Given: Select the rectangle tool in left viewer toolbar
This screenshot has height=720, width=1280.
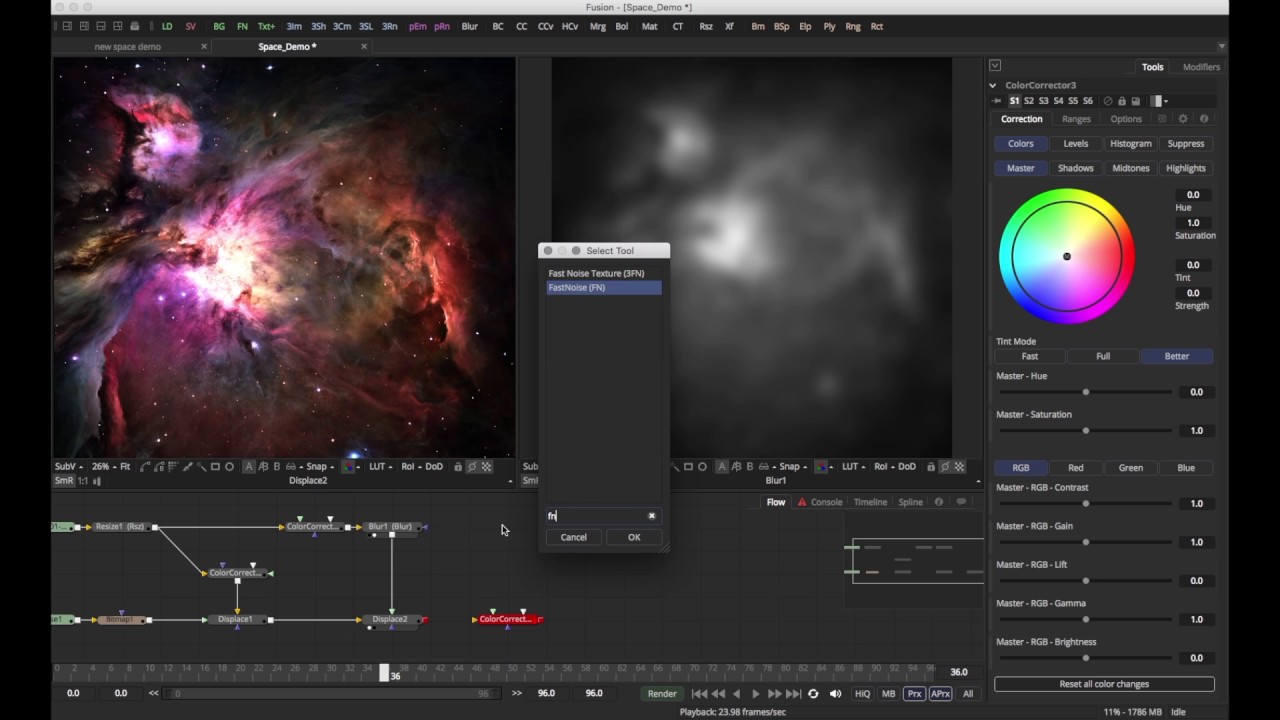Looking at the screenshot, I should pos(215,467).
